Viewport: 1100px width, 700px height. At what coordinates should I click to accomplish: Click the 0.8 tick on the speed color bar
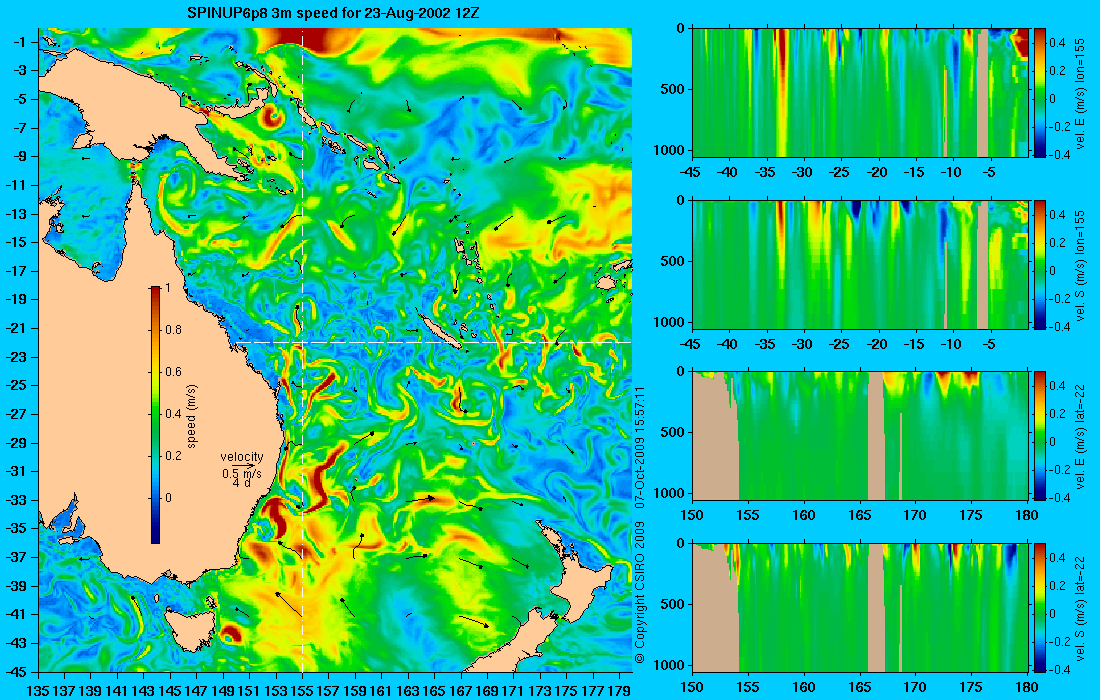pyautogui.click(x=173, y=330)
